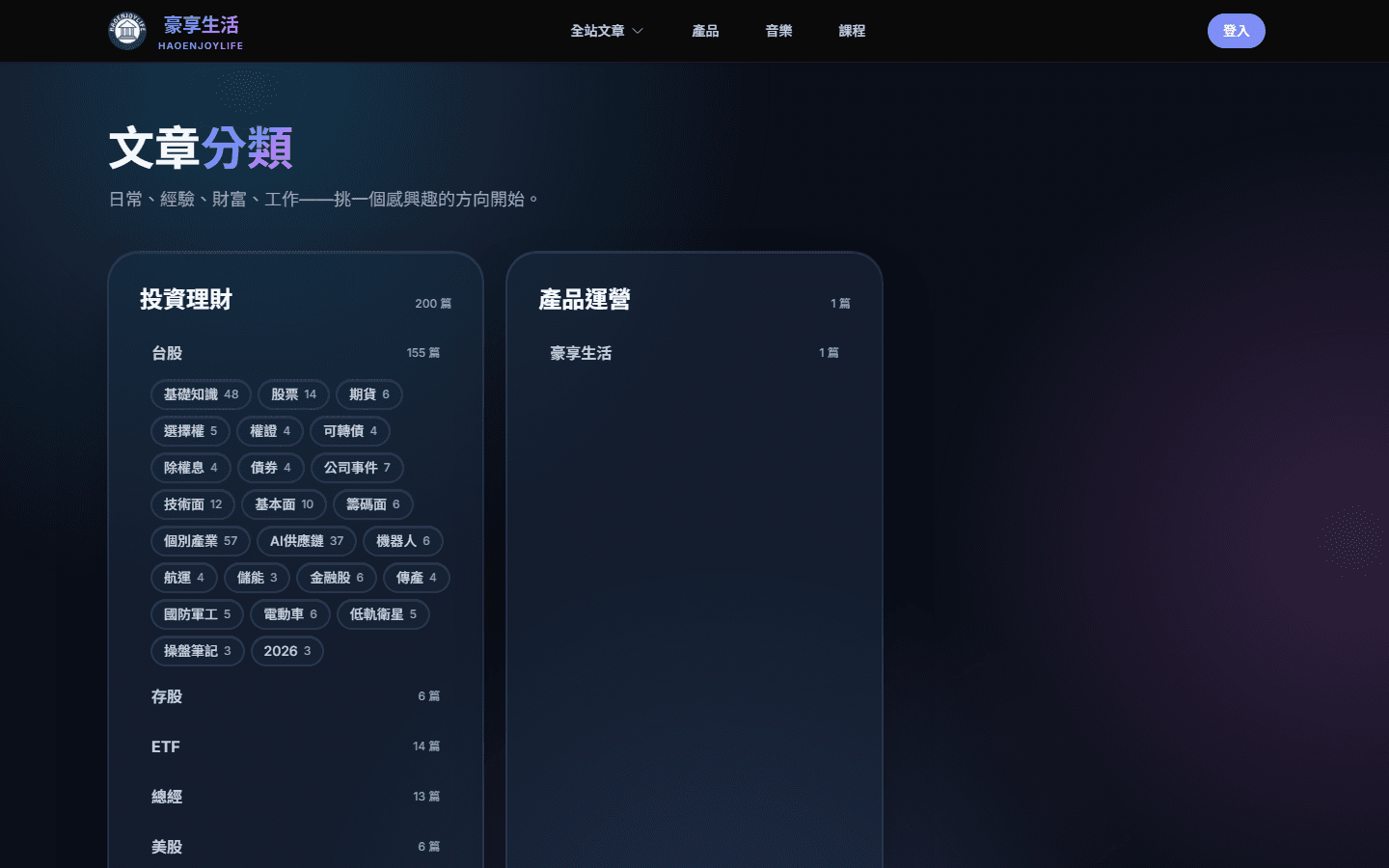This screenshot has height=868, width=1389.
Task: Select the 公司事件 7 tag
Action: point(357,468)
